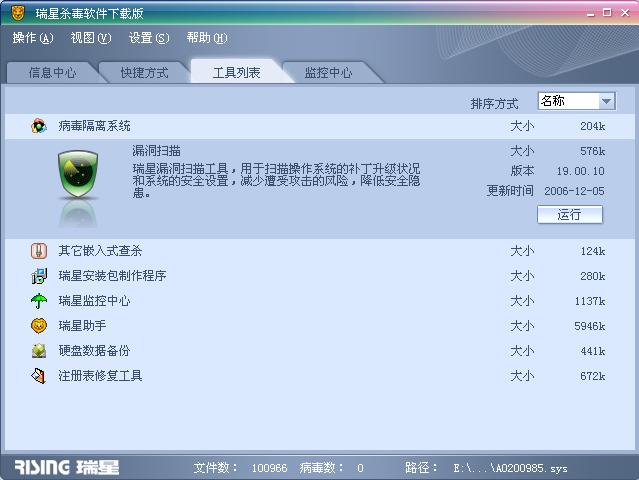Select the 瑞星安装包制作程序 icon
This screenshot has height=480, width=639.
39,276
